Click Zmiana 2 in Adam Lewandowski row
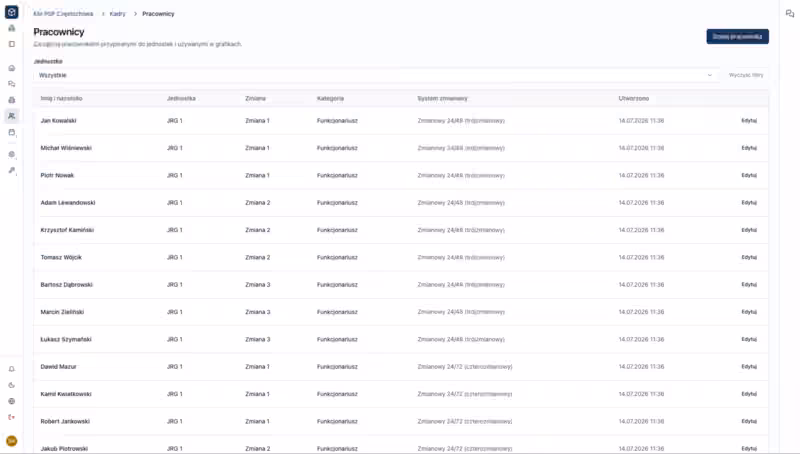 tap(258, 203)
